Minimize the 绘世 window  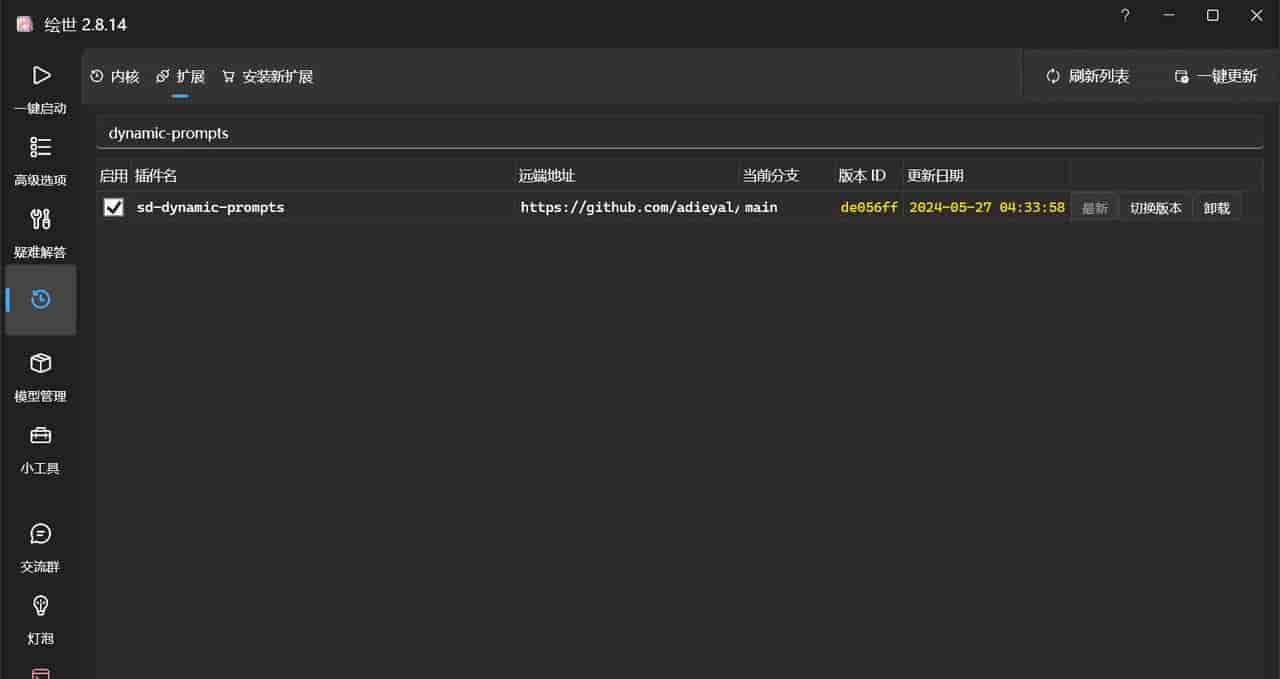(x=1169, y=15)
